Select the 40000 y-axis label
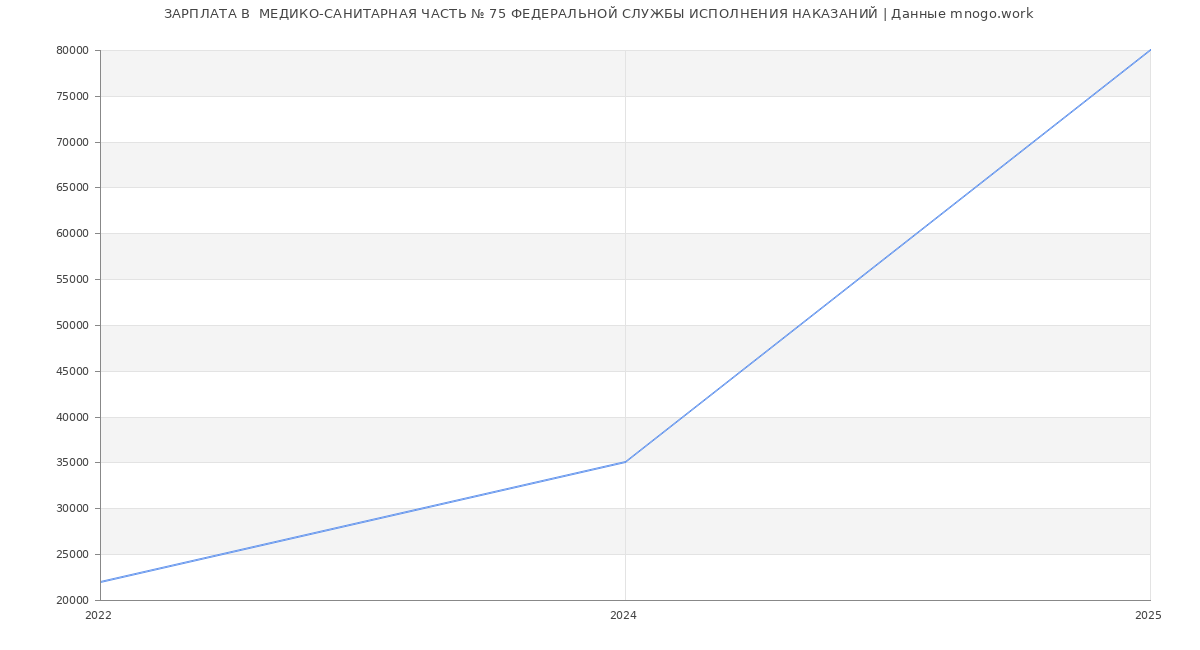 point(72,417)
